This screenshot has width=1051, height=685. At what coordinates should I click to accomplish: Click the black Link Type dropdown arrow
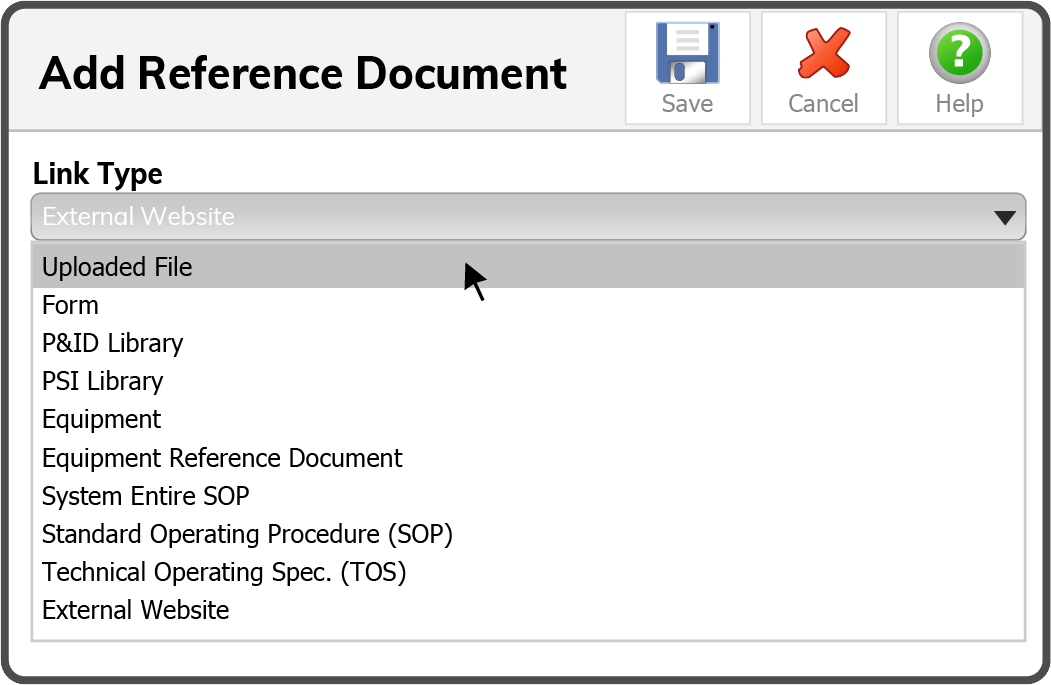pos(1004,218)
